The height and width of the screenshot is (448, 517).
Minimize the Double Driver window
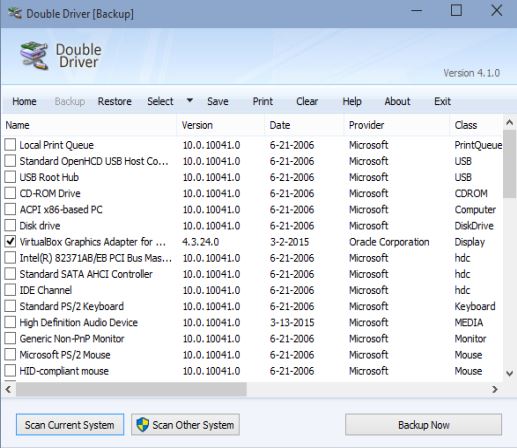coord(416,11)
